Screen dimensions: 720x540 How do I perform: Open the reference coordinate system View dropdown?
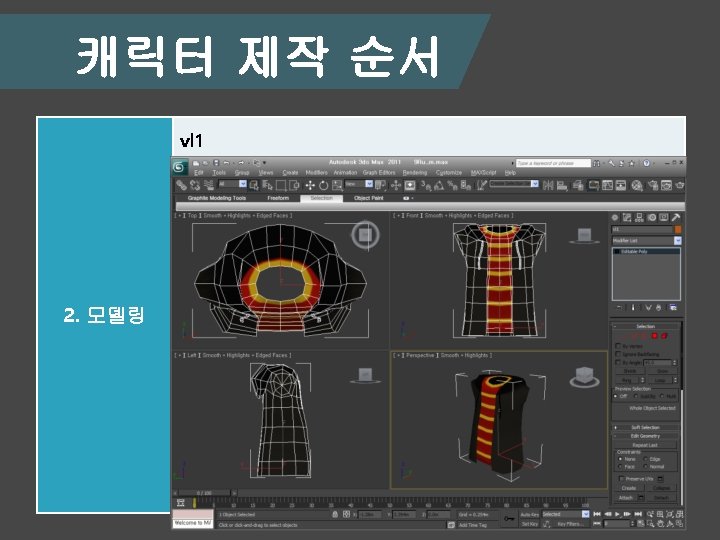359,184
